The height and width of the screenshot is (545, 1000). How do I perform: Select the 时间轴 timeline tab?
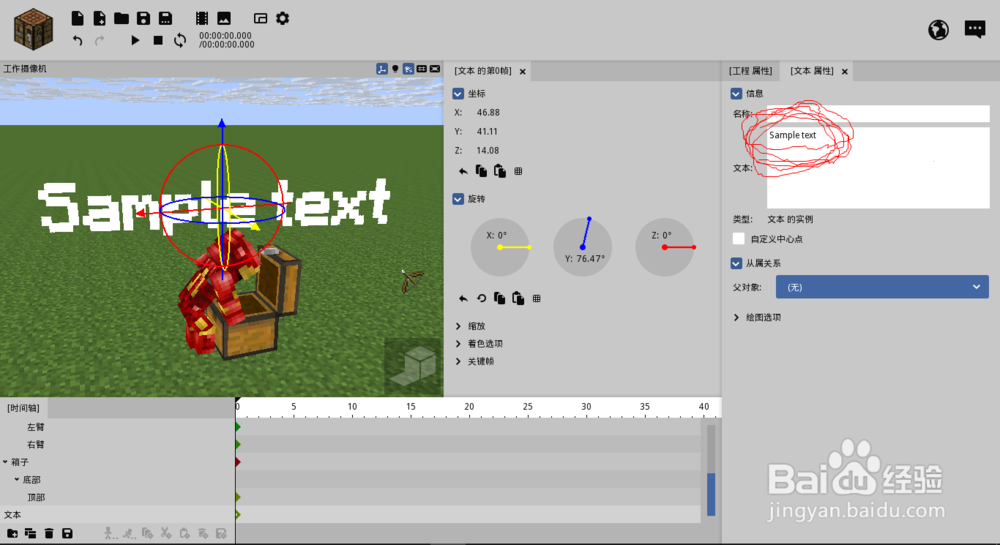[23, 408]
